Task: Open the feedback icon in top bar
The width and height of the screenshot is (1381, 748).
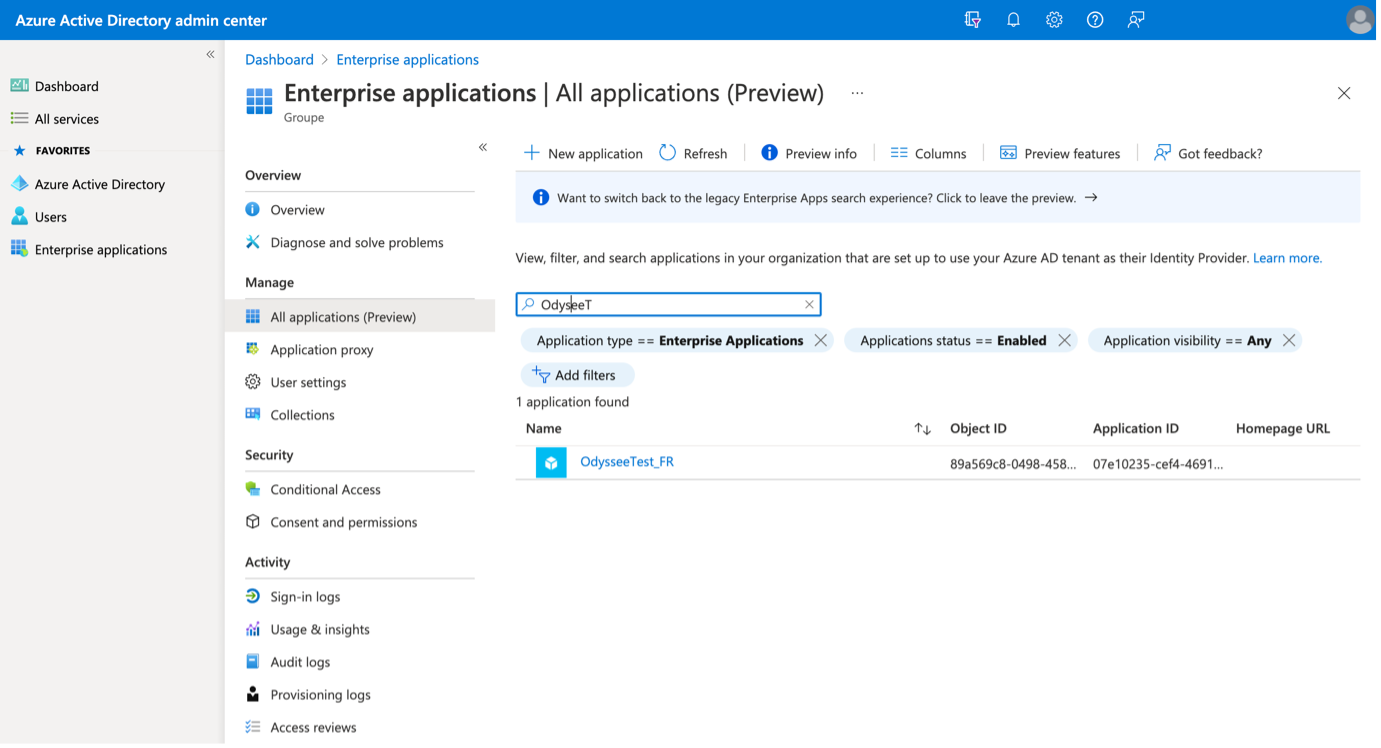Action: [x=1136, y=20]
